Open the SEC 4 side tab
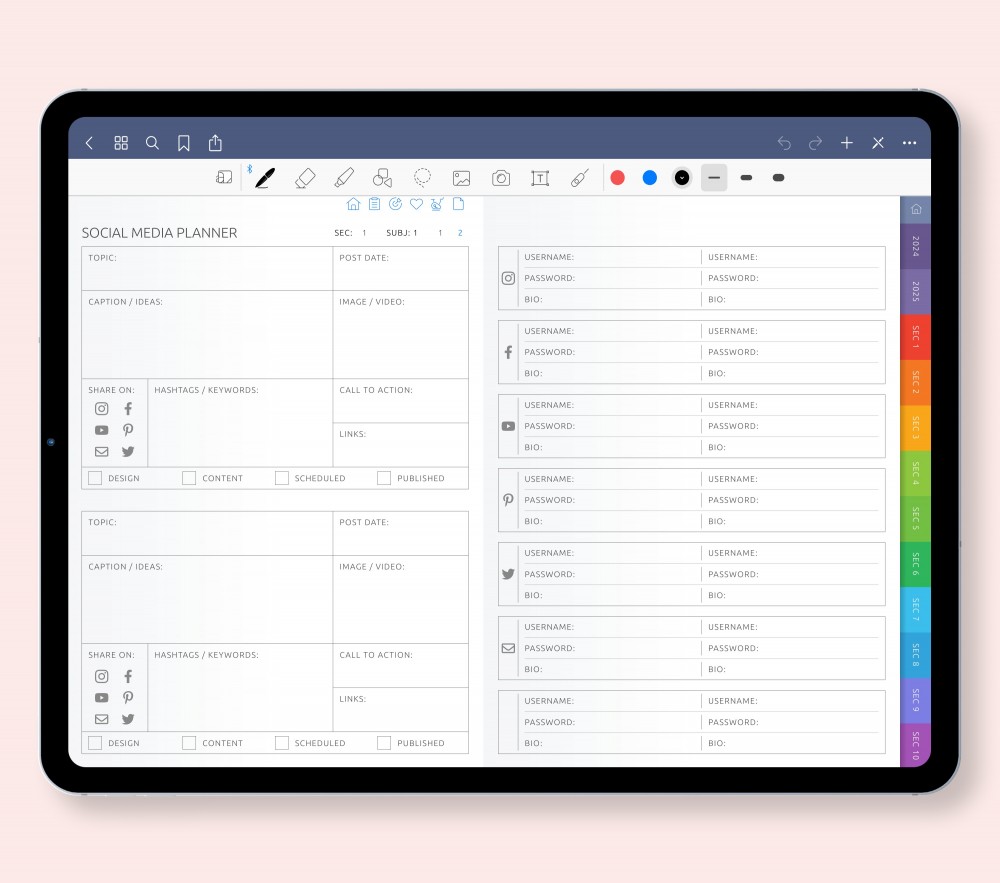 click(916, 473)
